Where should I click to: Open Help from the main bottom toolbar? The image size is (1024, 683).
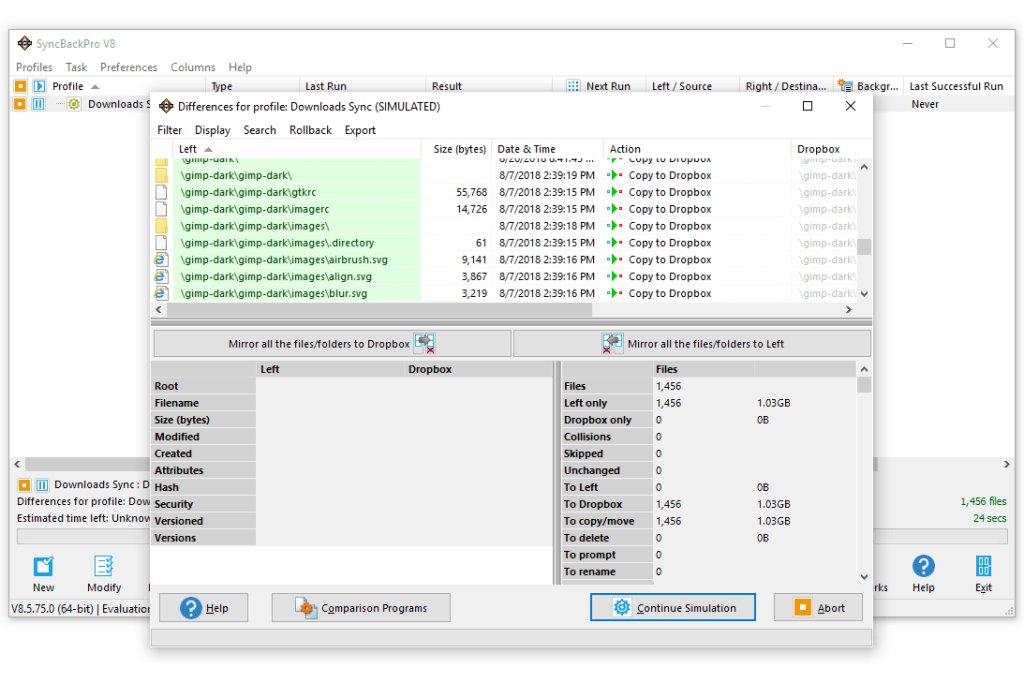923,567
